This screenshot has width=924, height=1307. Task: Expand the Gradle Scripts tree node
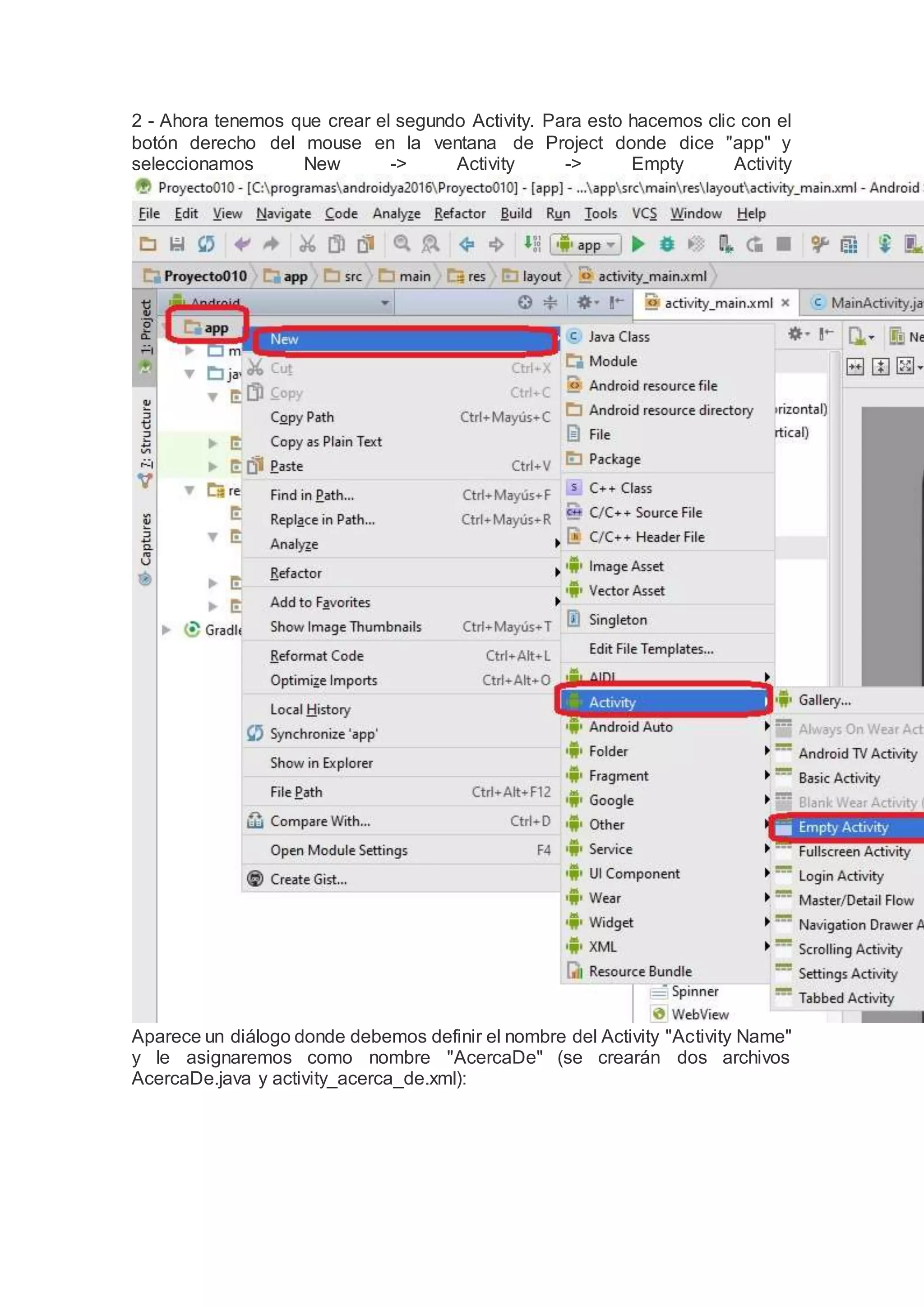(166, 630)
